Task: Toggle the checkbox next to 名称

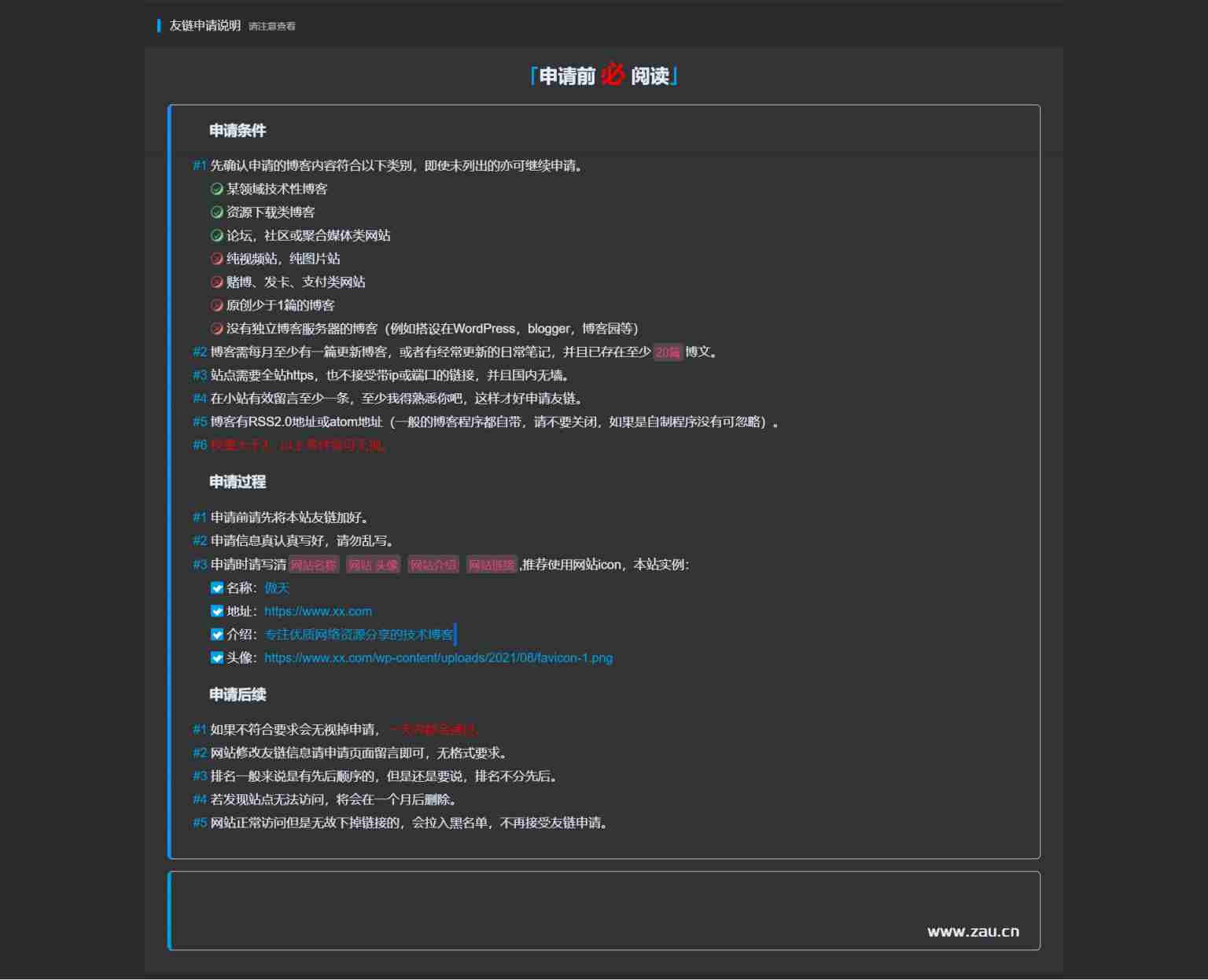Action: coord(217,588)
